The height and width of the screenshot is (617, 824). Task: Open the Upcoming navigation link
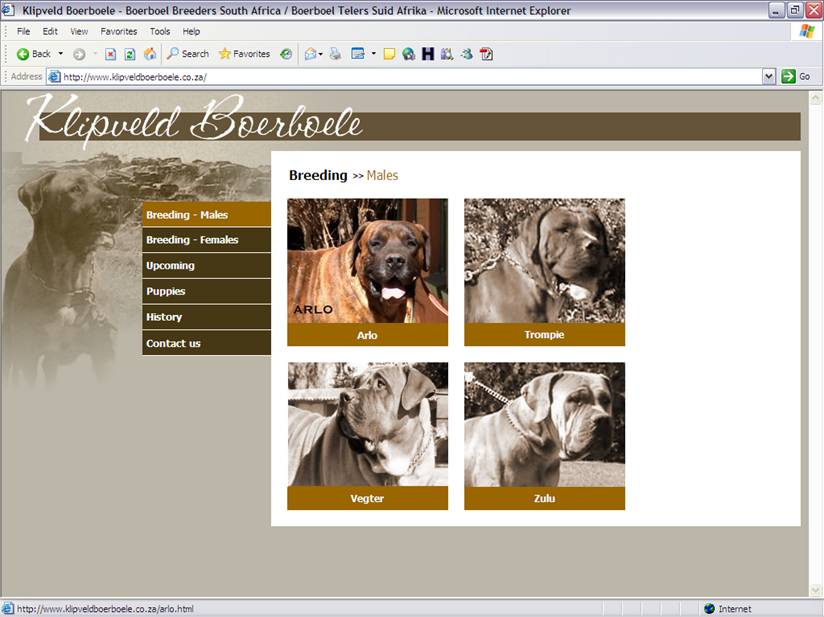206,265
